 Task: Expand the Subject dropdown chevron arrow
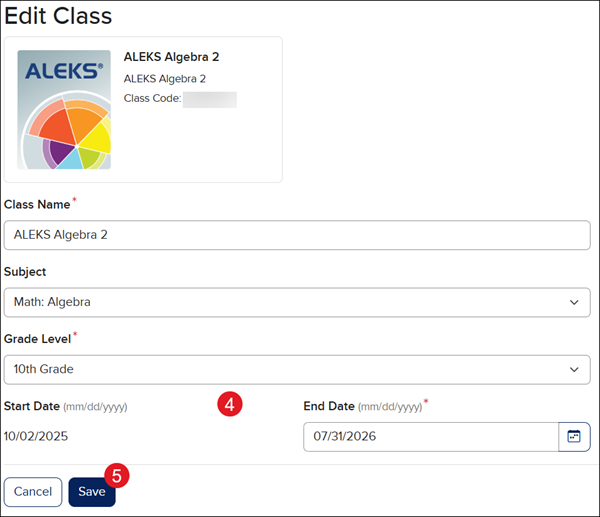point(573,302)
